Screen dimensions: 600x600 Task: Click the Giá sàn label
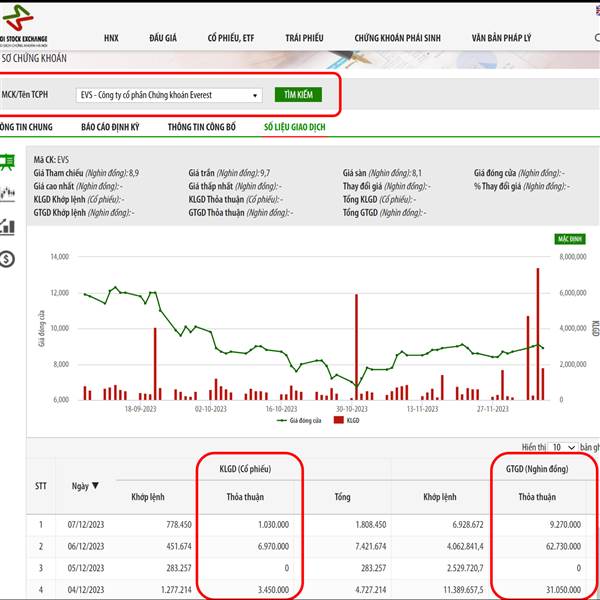coord(354,173)
